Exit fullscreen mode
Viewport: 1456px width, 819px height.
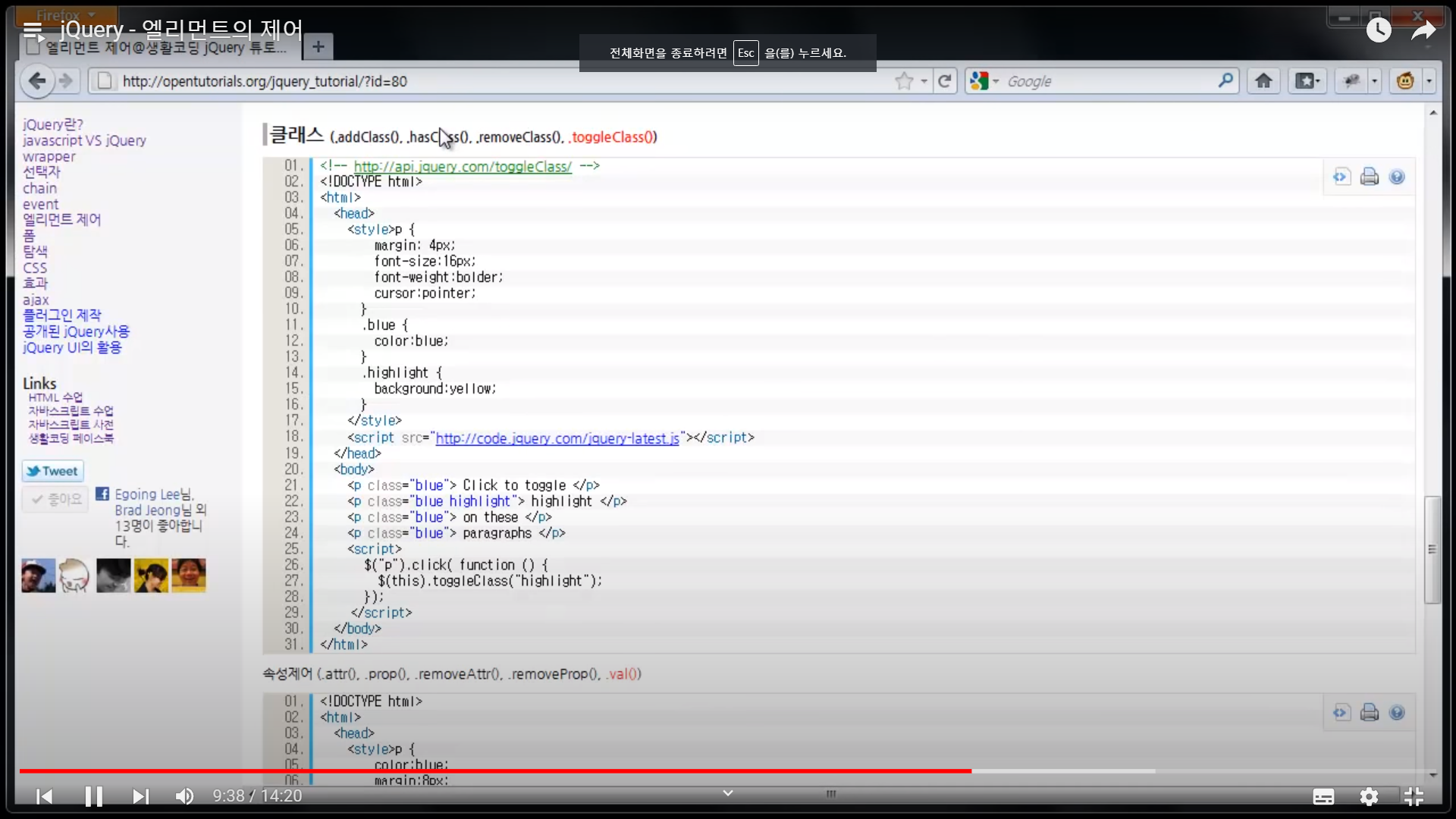point(1414,796)
